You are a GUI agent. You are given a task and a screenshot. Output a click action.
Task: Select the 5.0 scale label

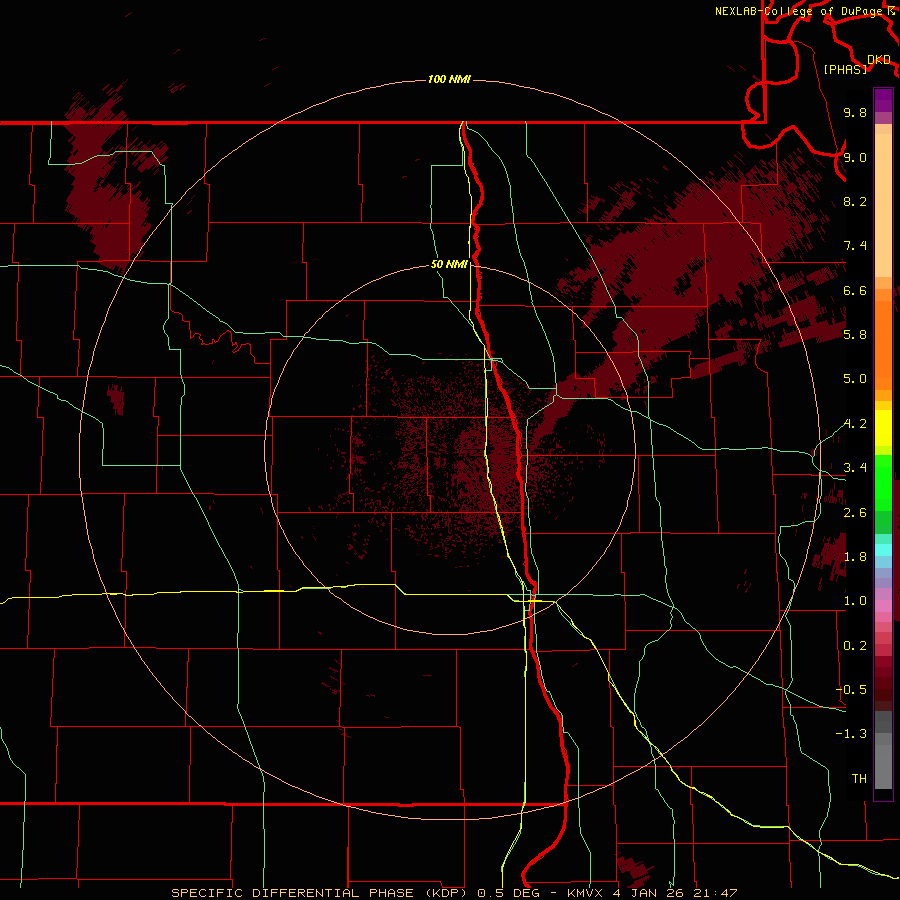click(x=855, y=379)
